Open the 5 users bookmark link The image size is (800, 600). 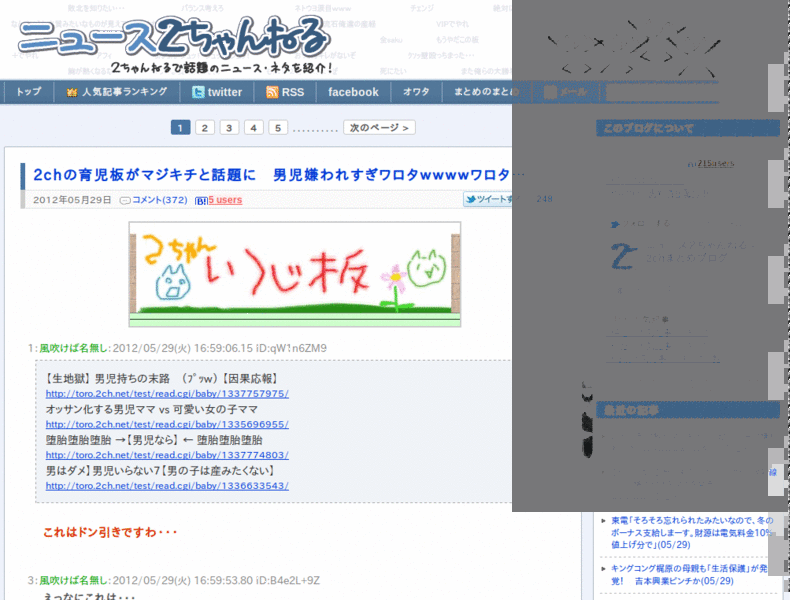[x=225, y=200]
